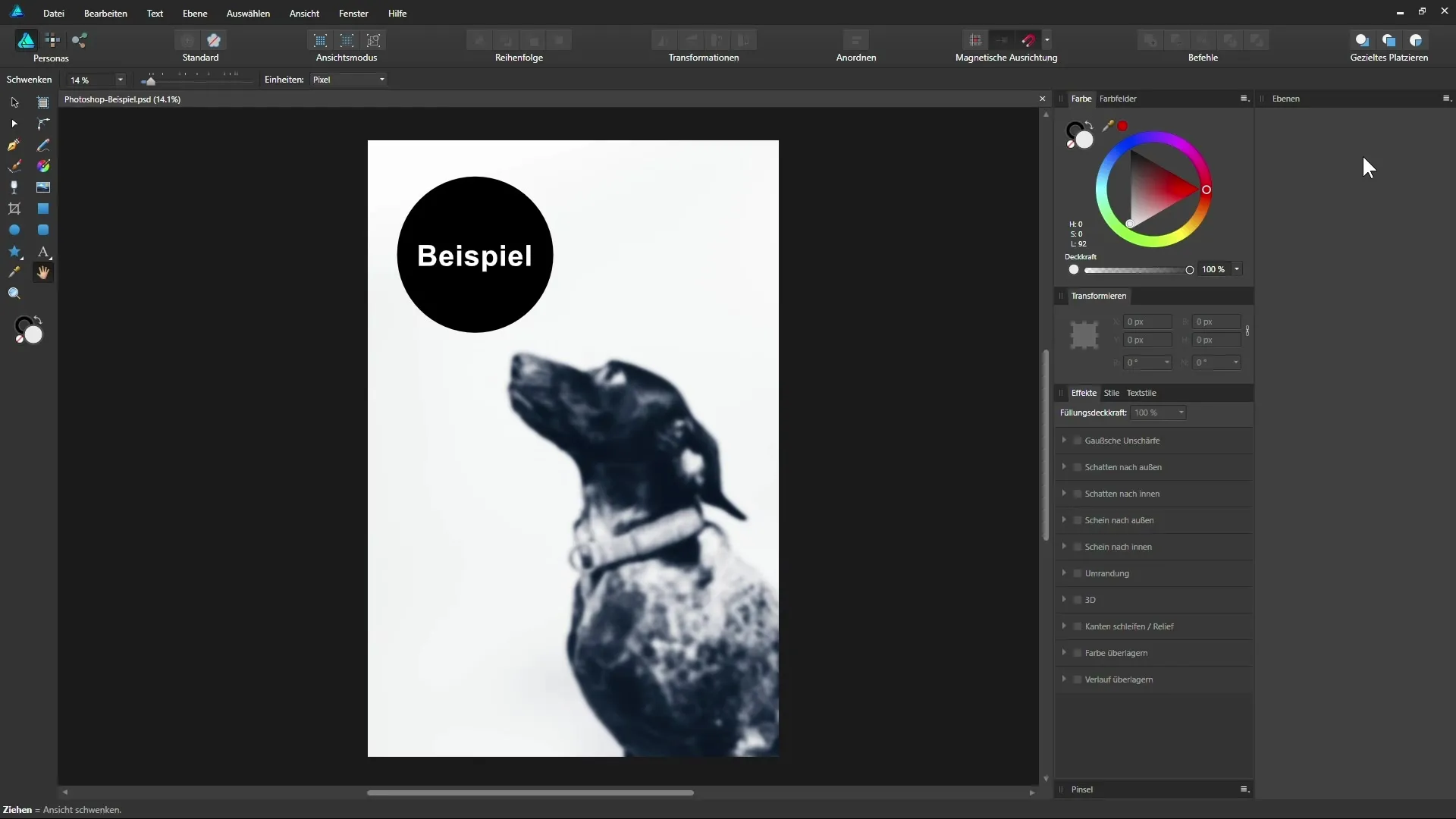This screenshot has height=819, width=1456.
Task: Switch to Farbfelder tab
Action: coord(1118,99)
